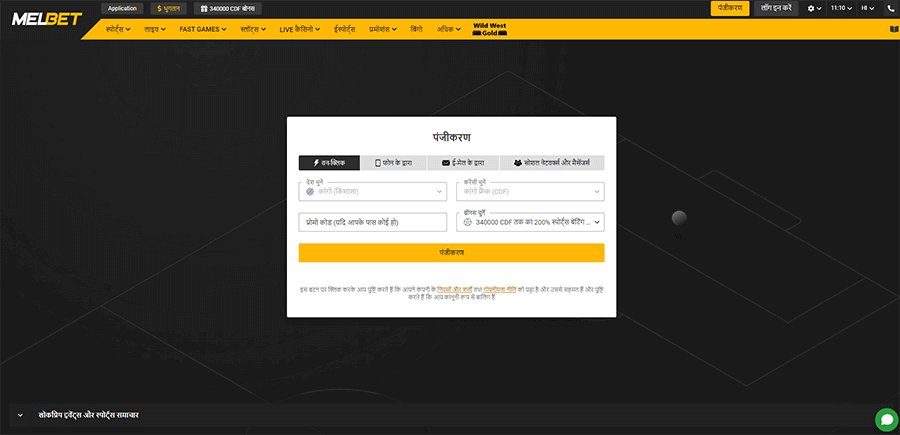
Task: Expand the Live menu
Action: coord(155,29)
